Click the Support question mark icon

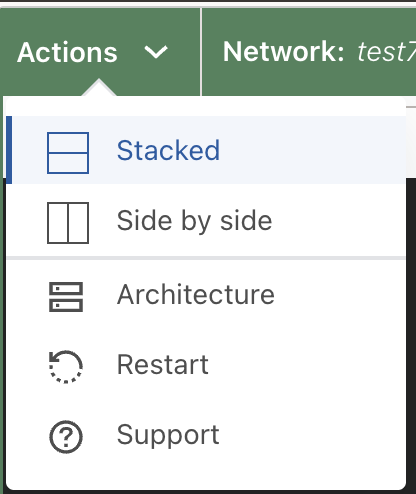[x=66, y=437]
